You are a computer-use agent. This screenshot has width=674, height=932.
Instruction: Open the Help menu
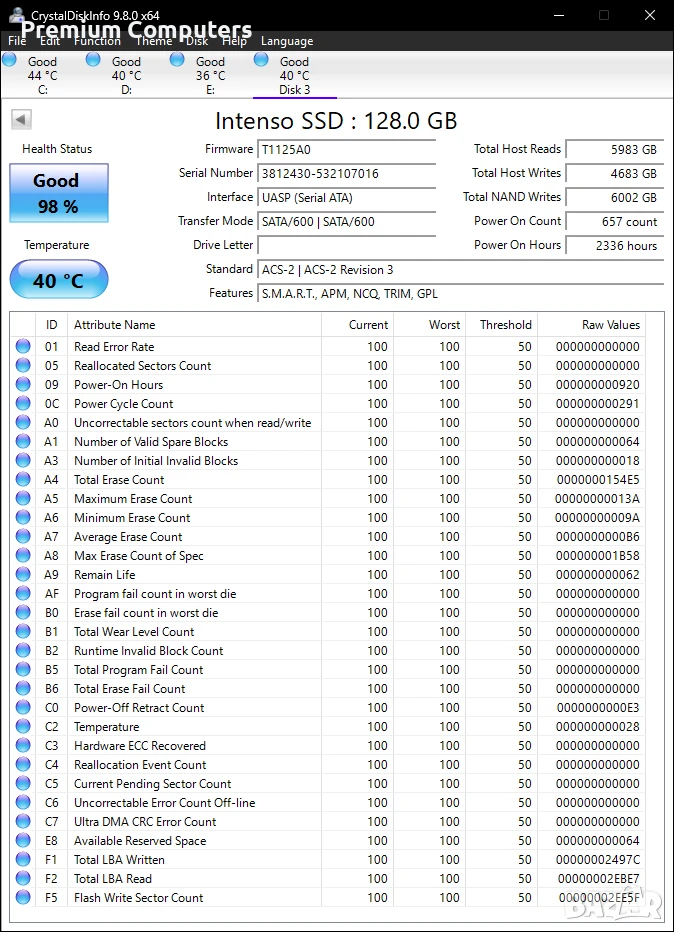[235, 40]
